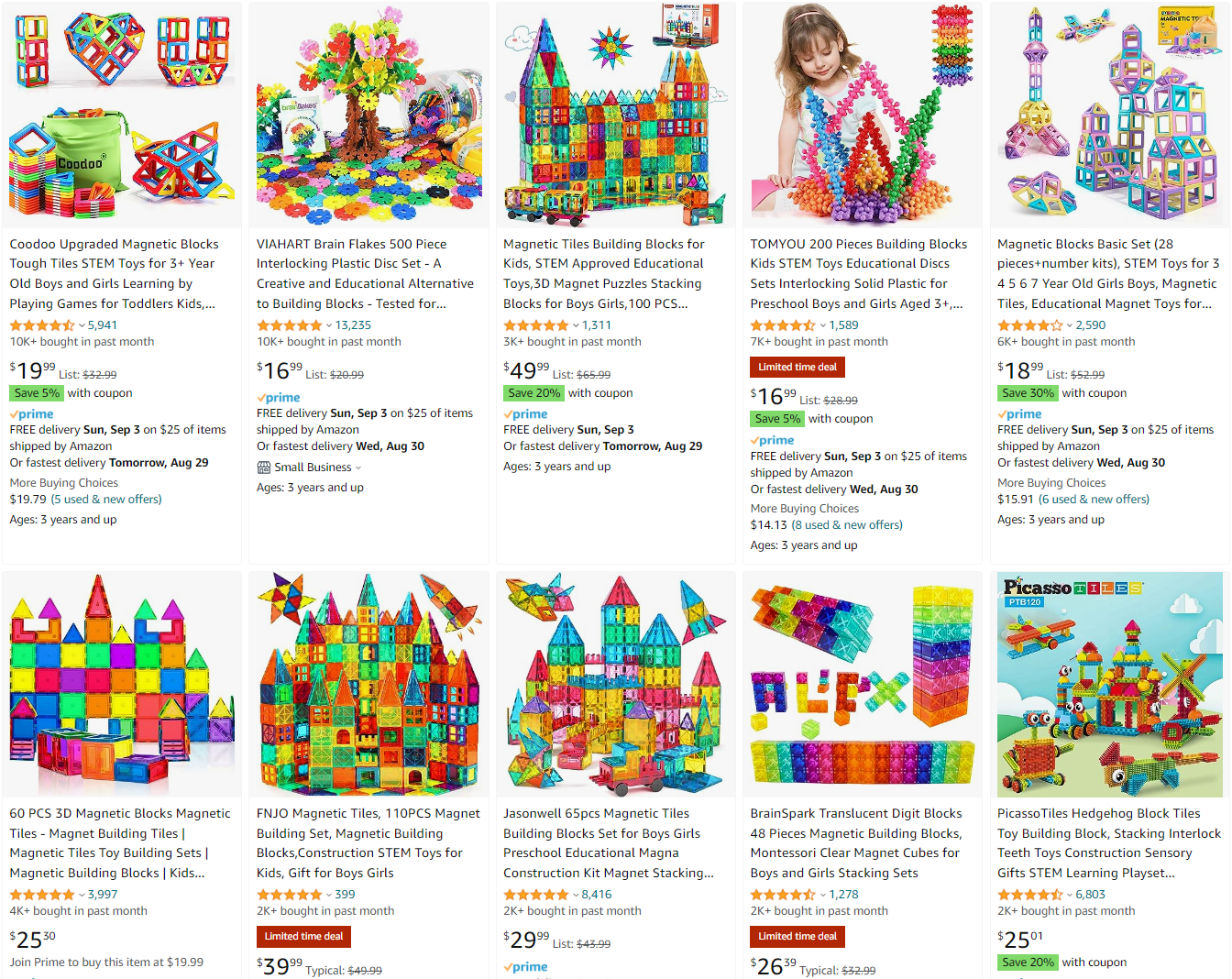The image size is (1232, 979).
Task: Expand rating dropdown next to 13,235 reviews
Action: pyautogui.click(x=328, y=325)
